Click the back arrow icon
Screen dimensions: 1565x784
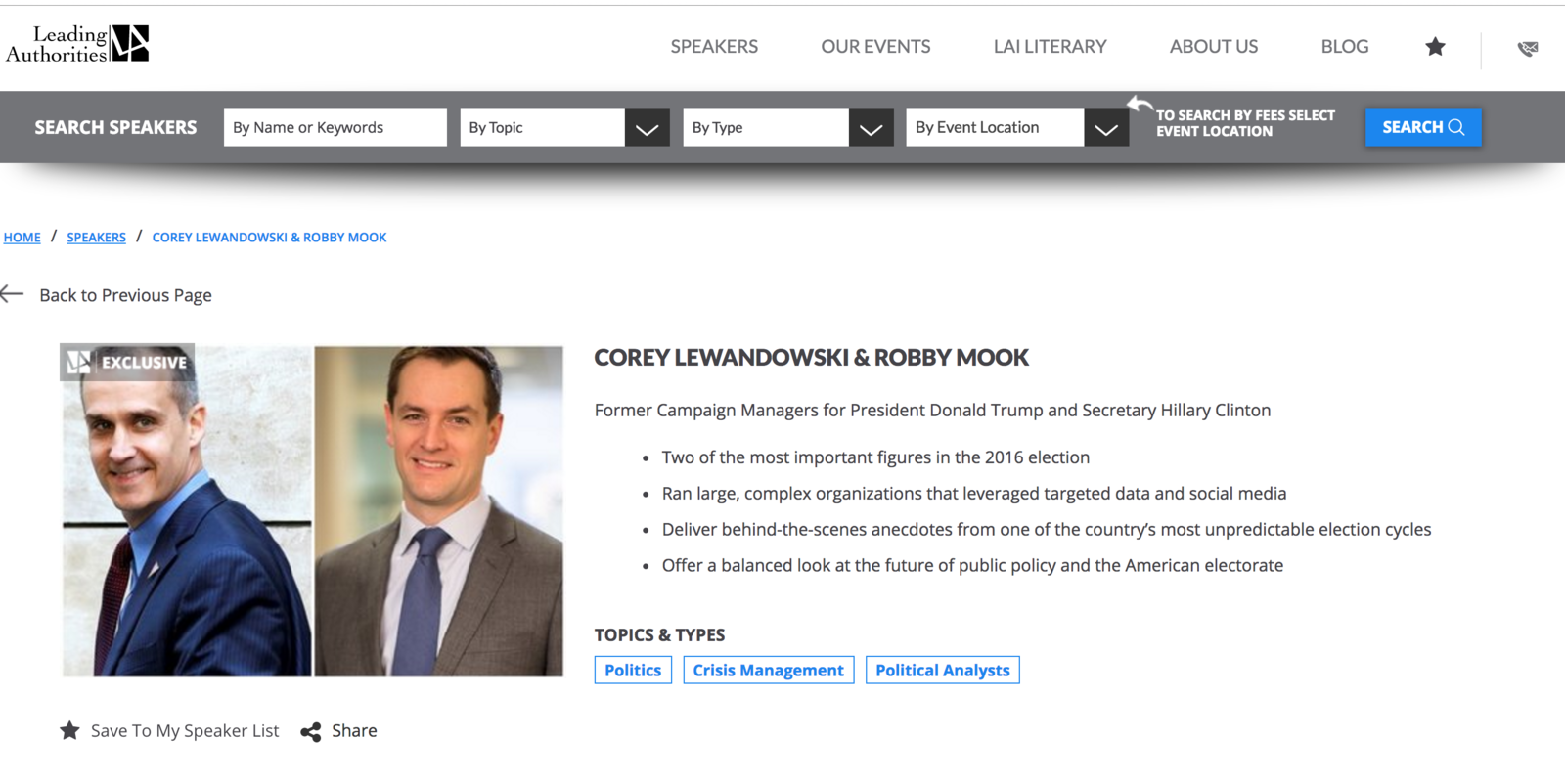12,294
